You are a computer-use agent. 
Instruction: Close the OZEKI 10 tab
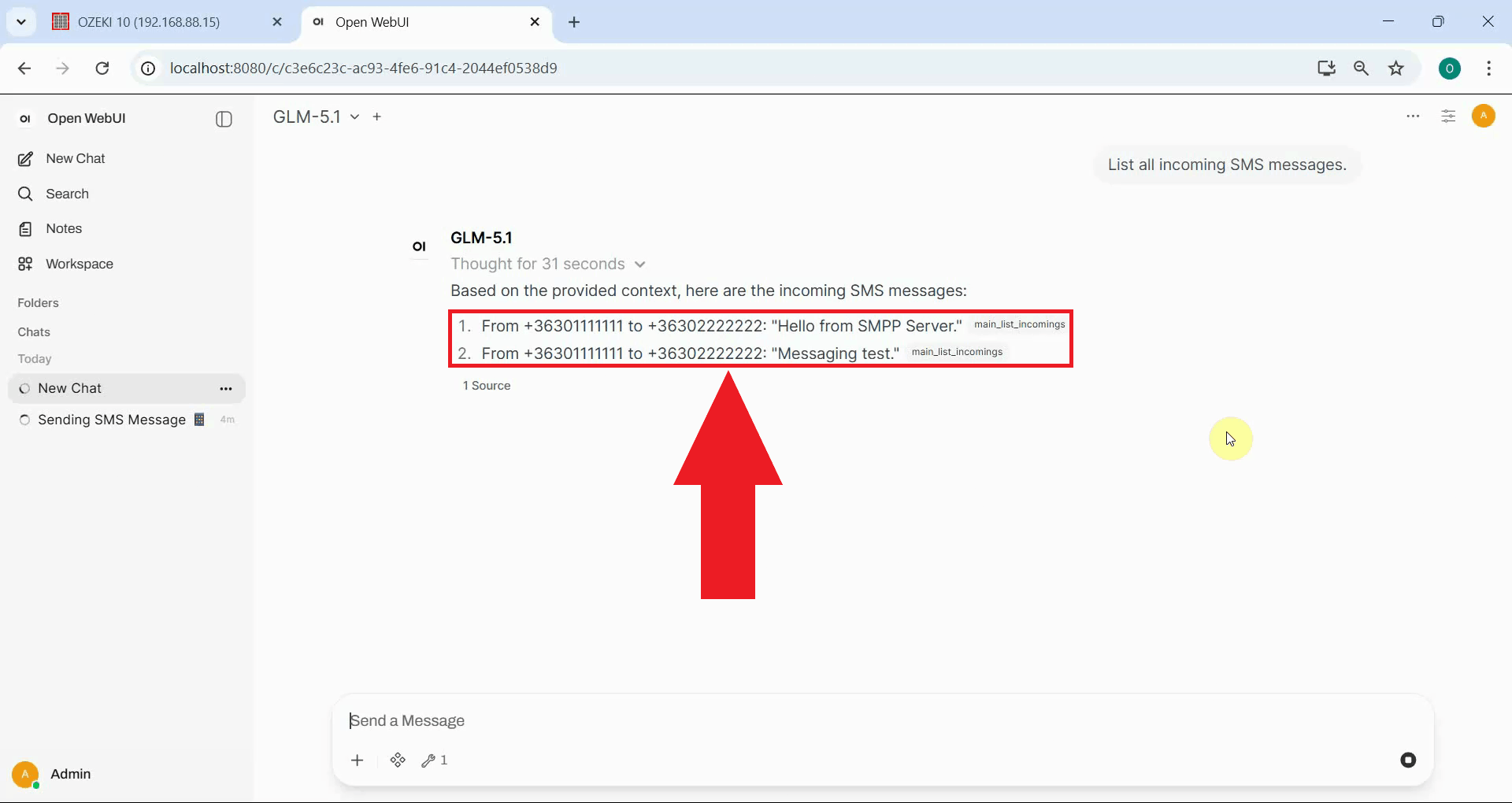coord(277,22)
